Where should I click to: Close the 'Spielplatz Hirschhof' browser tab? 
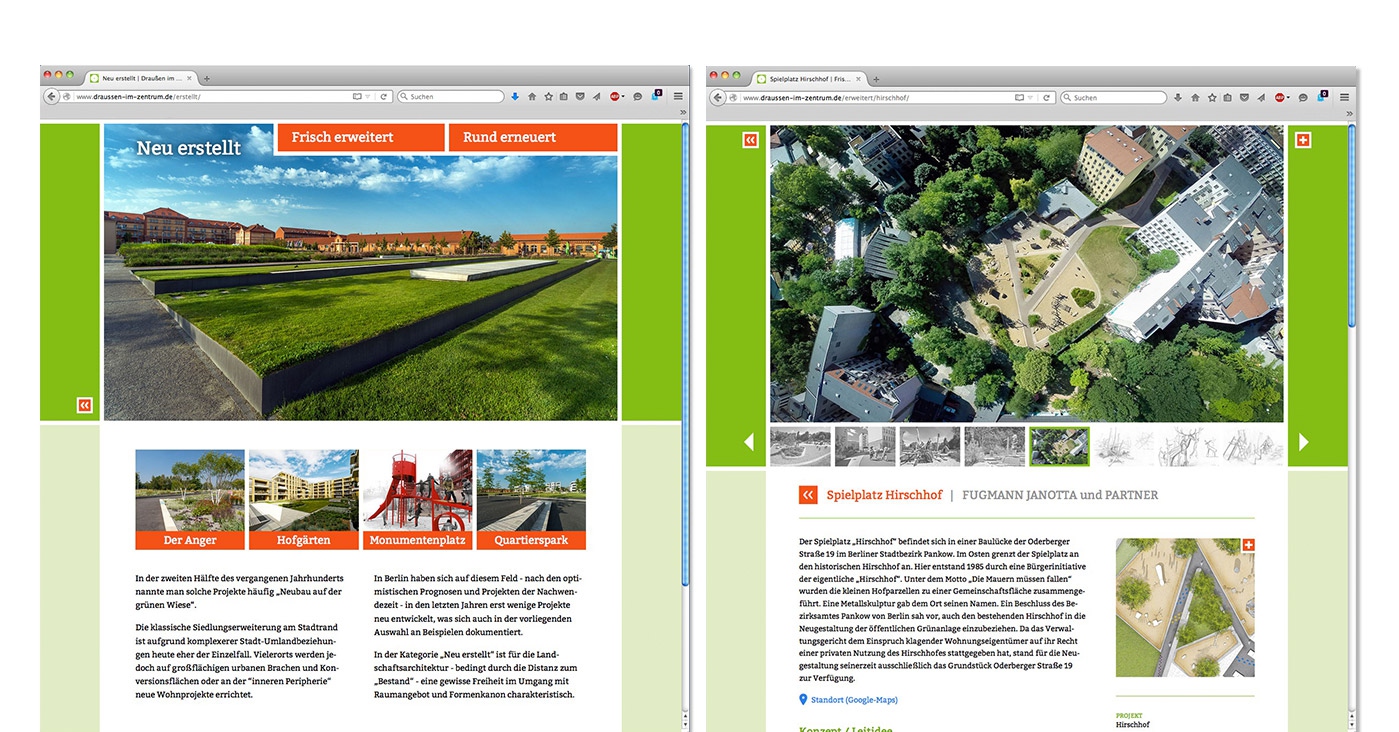pyautogui.click(x=858, y=78)
